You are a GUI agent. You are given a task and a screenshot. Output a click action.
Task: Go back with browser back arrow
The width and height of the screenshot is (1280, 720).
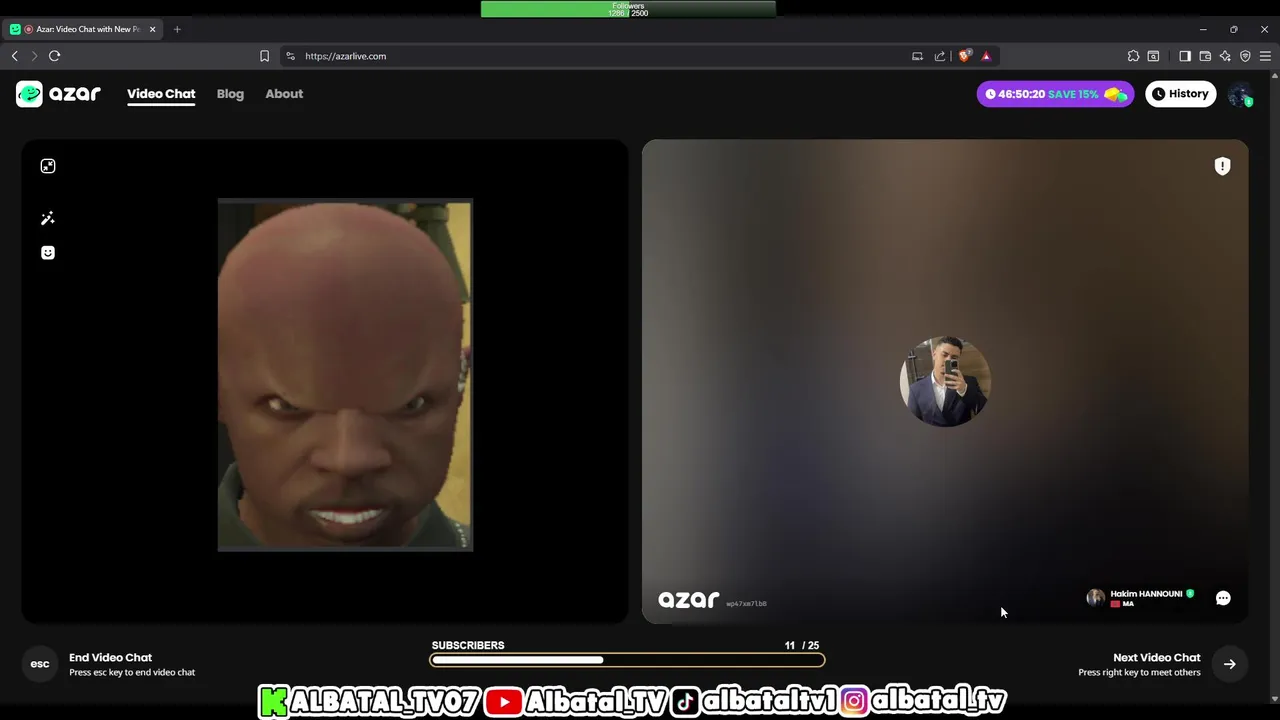pyautogui.click(x=14, y=56)
